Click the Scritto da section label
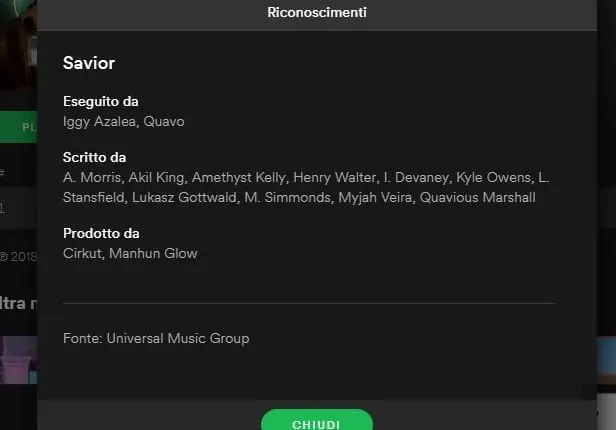Viewport: 616px width, 430px height. click(x=95, y=157)
